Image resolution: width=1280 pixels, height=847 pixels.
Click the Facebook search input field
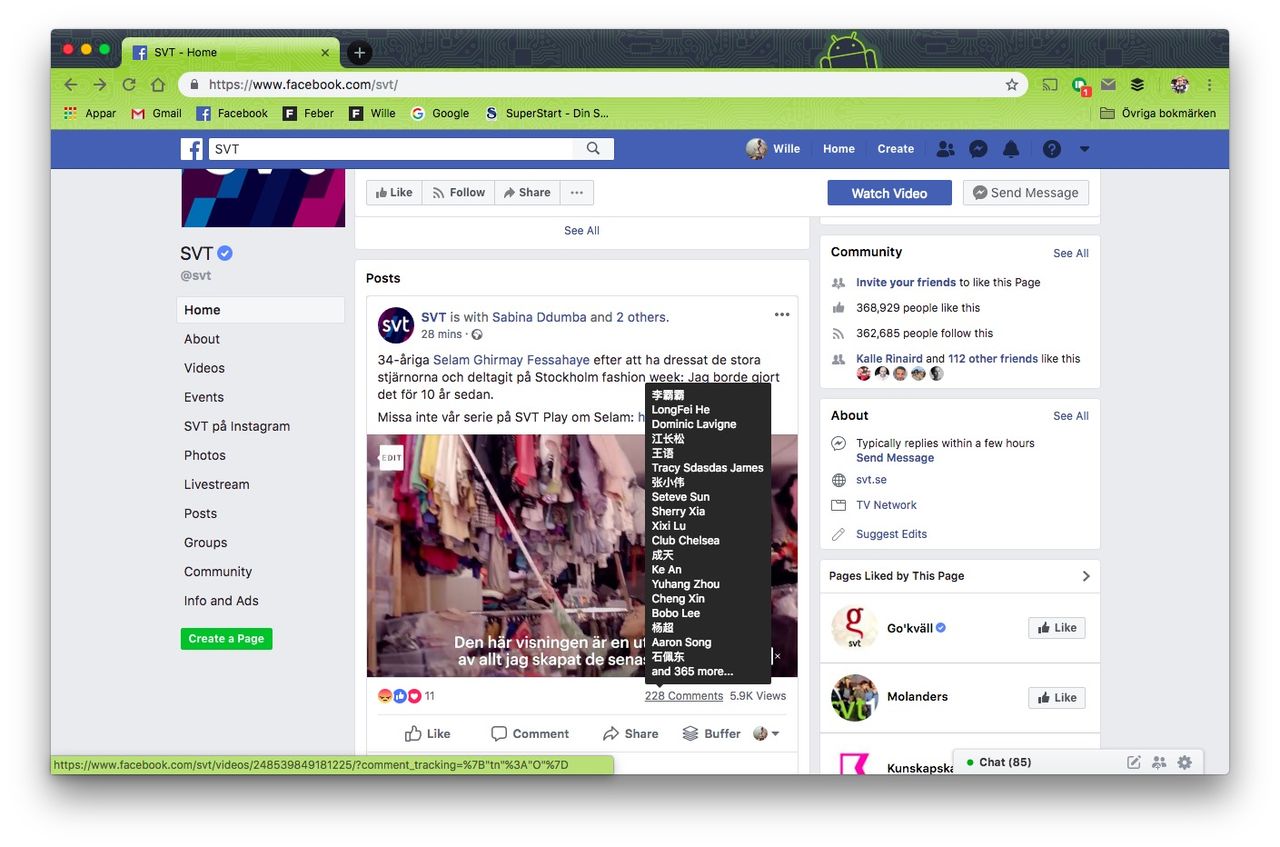coord(391,149)
